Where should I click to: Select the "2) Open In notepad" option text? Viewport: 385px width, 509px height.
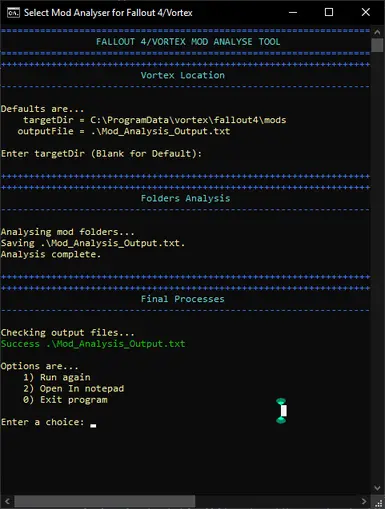(73, 389)
